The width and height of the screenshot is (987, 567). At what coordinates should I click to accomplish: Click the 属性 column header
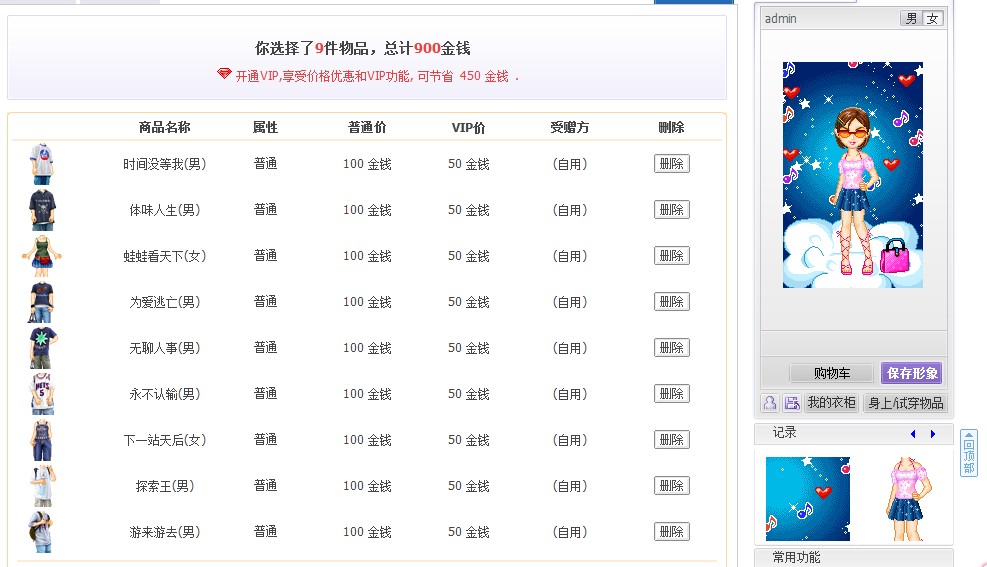pos(265,127)
